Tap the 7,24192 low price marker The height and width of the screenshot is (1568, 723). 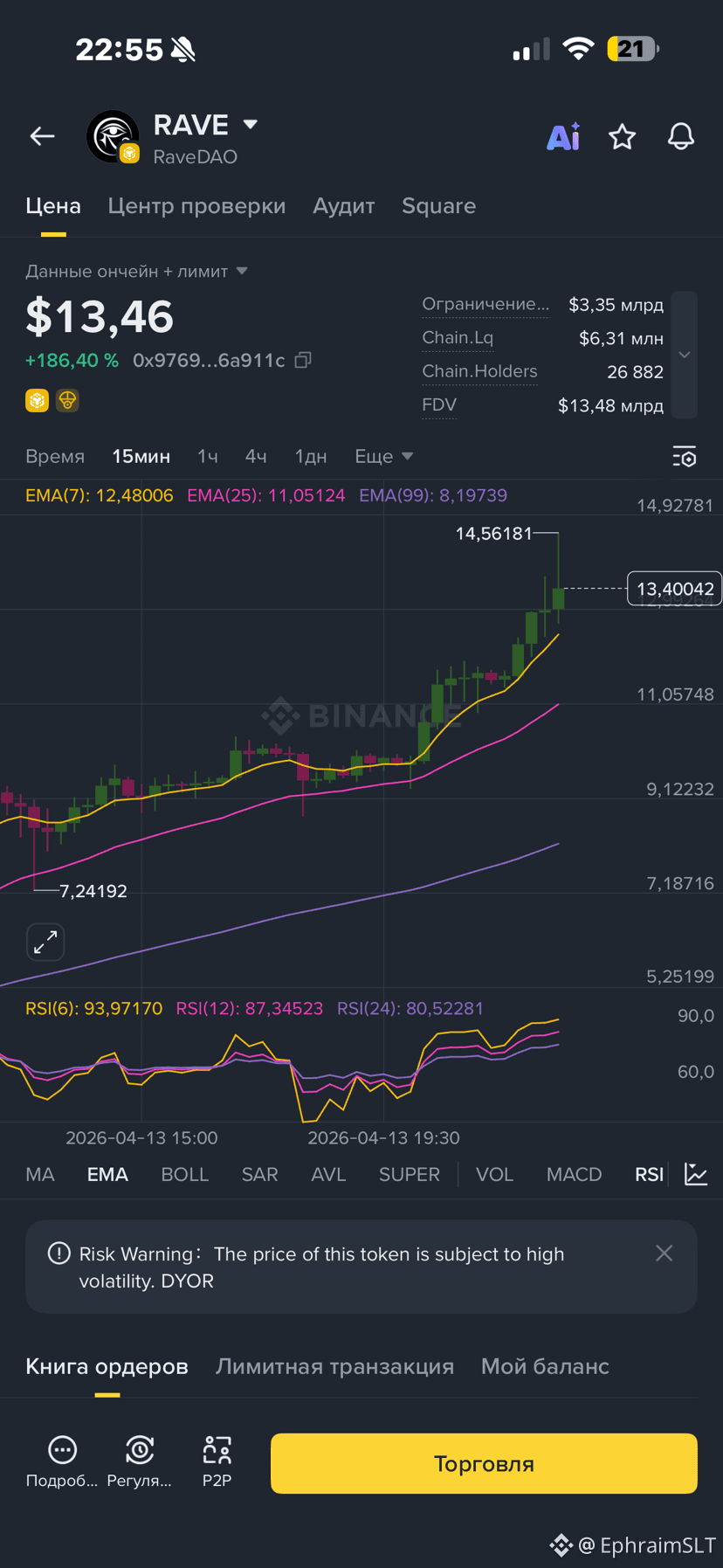pyautogui.click(x=93, y=891)
